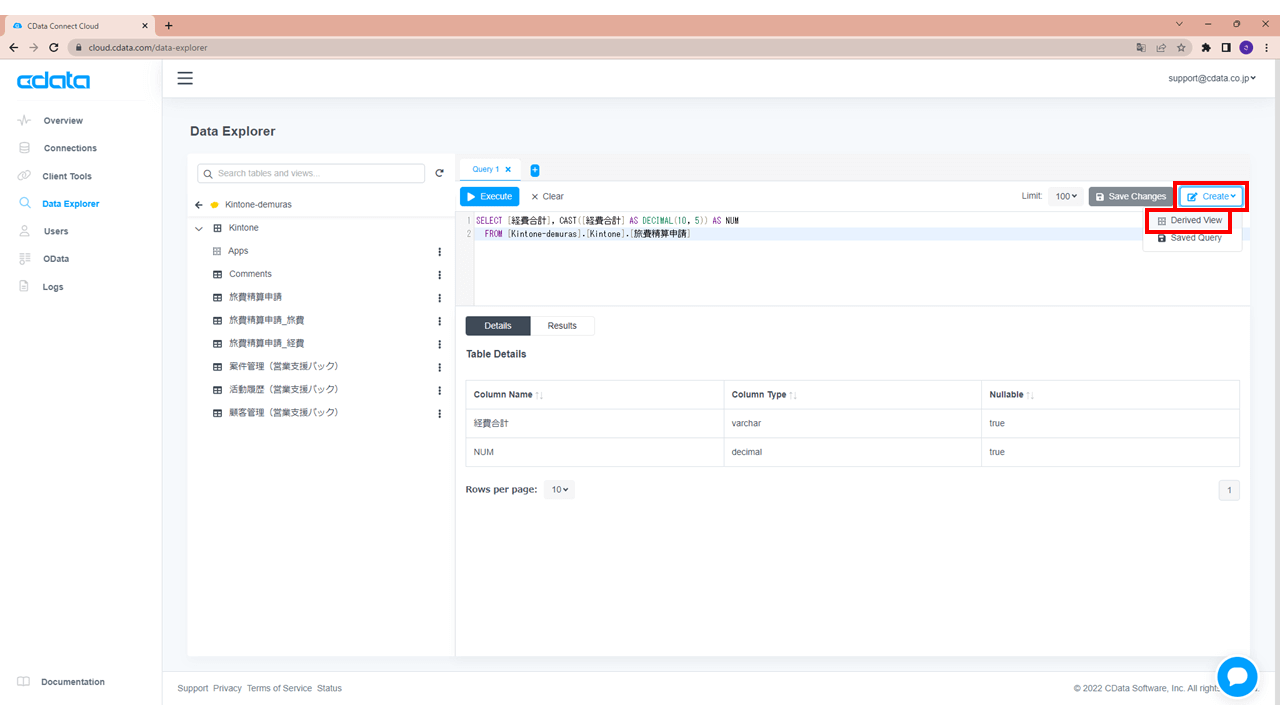
Task: Collapse the Kintone schema tree node
Action: coord(199,228)
